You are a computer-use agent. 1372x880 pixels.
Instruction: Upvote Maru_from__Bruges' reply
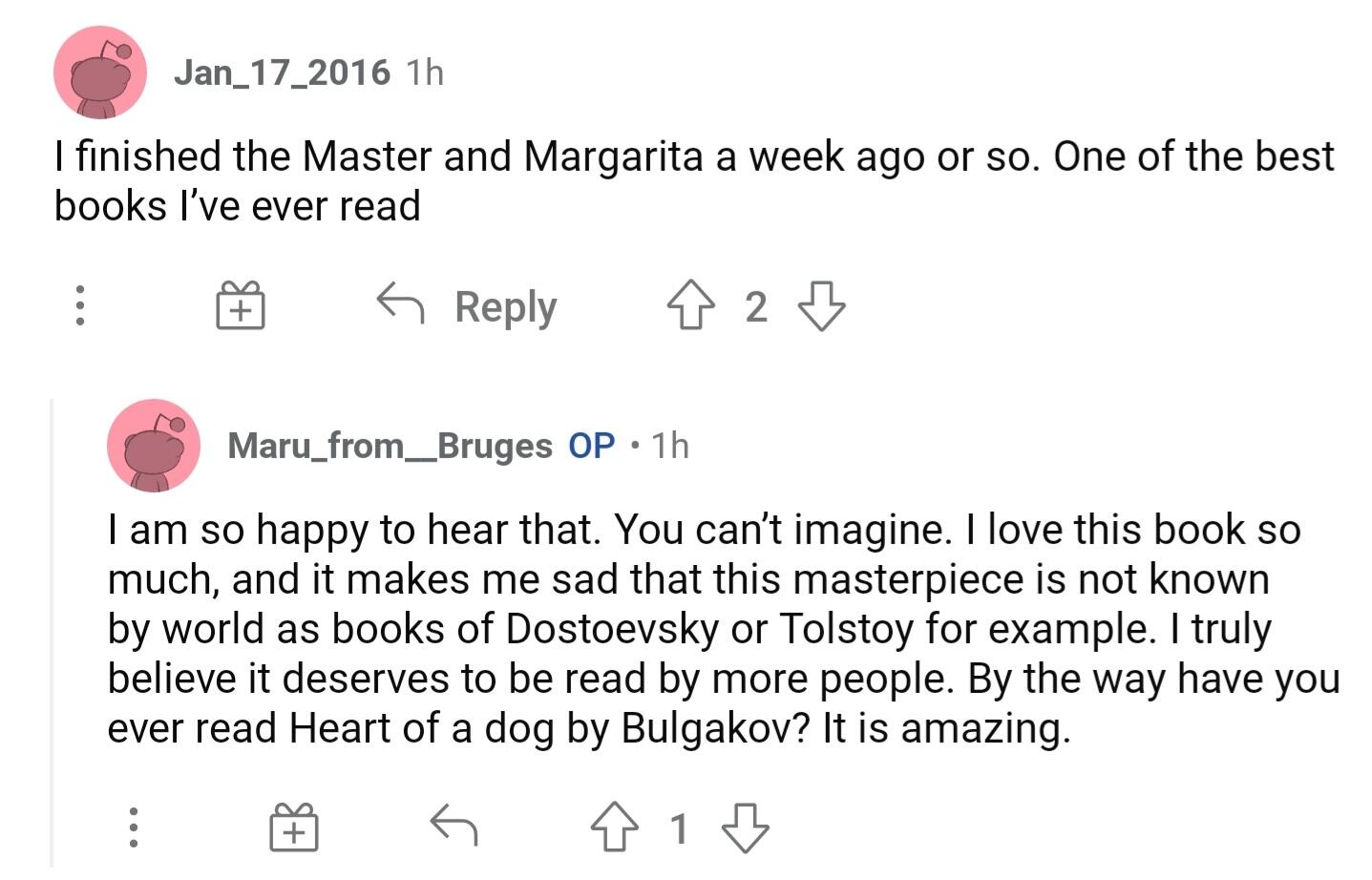point(614,827)
